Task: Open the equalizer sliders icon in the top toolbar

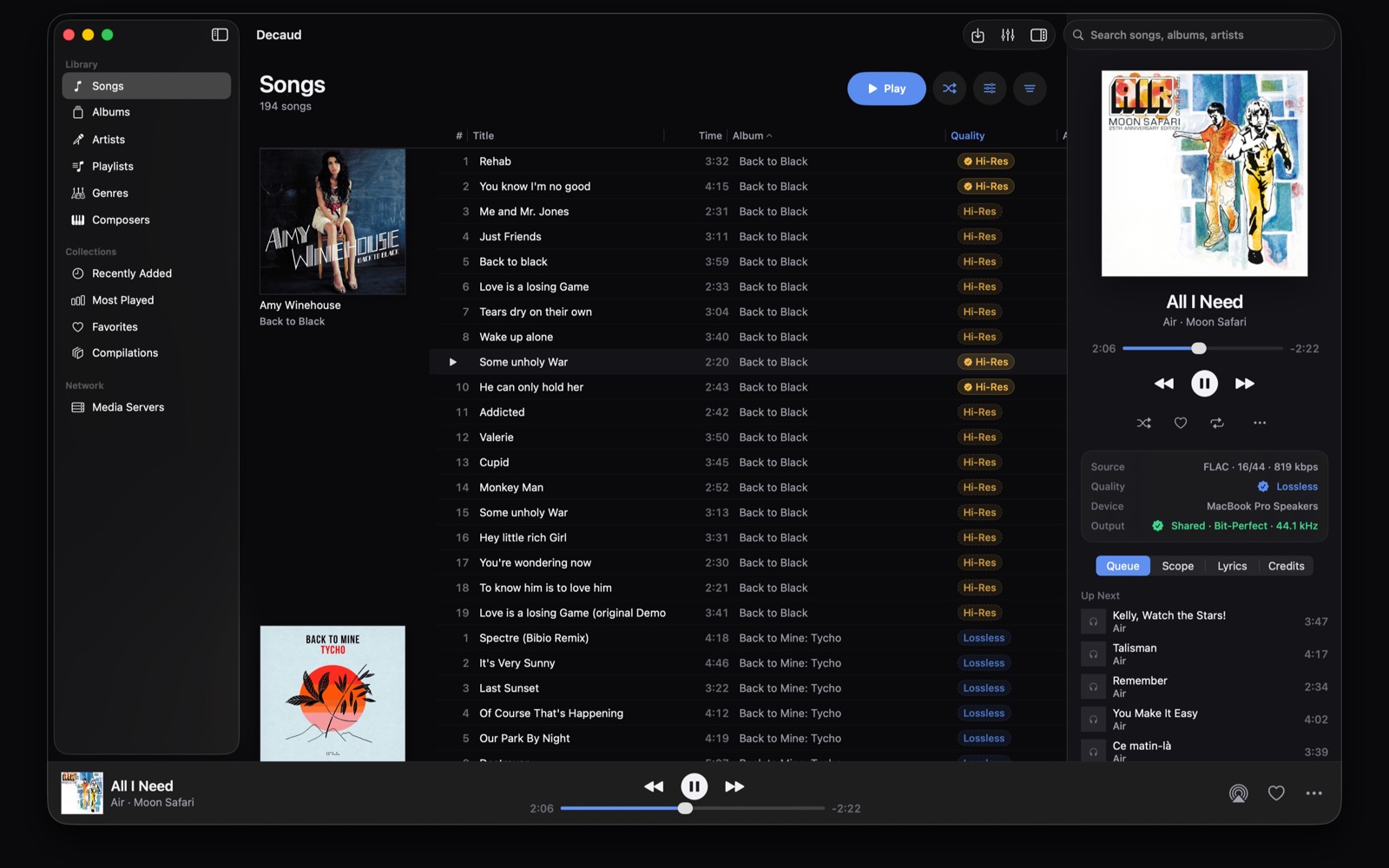Action: click(1008, 35)
